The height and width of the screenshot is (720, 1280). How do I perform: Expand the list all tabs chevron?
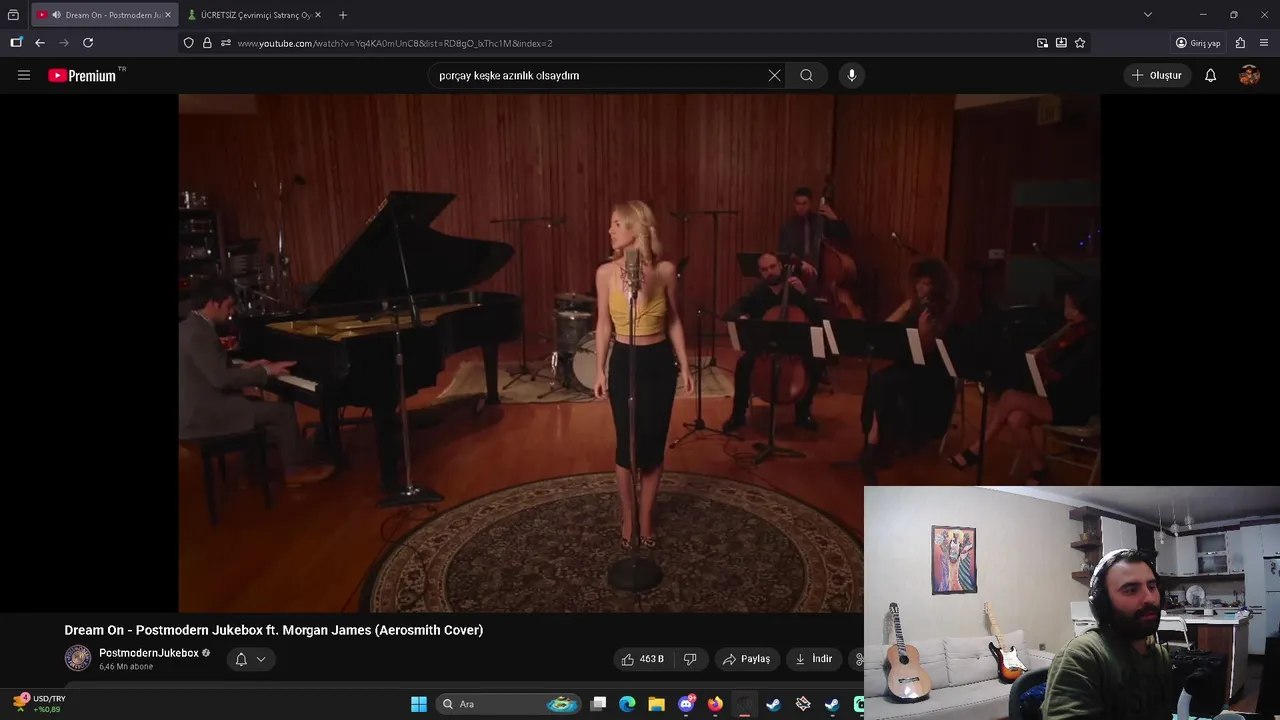pyautogui.click(x=1148, y=15)
